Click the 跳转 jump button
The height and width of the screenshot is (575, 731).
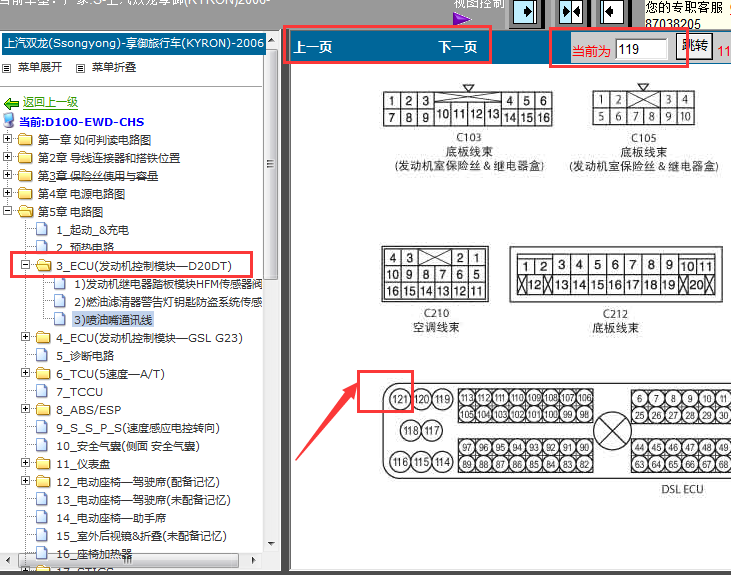click(x=694, y=46)
